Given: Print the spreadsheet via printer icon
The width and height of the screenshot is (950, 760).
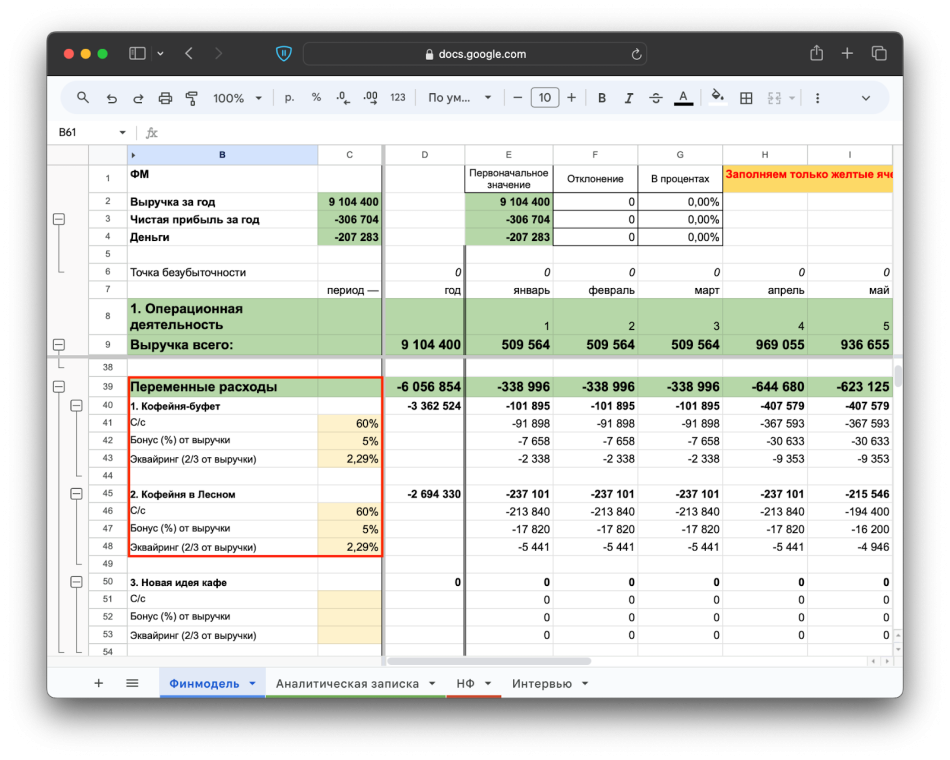Looking at the screenshot, I should click(x=165, y=98).
